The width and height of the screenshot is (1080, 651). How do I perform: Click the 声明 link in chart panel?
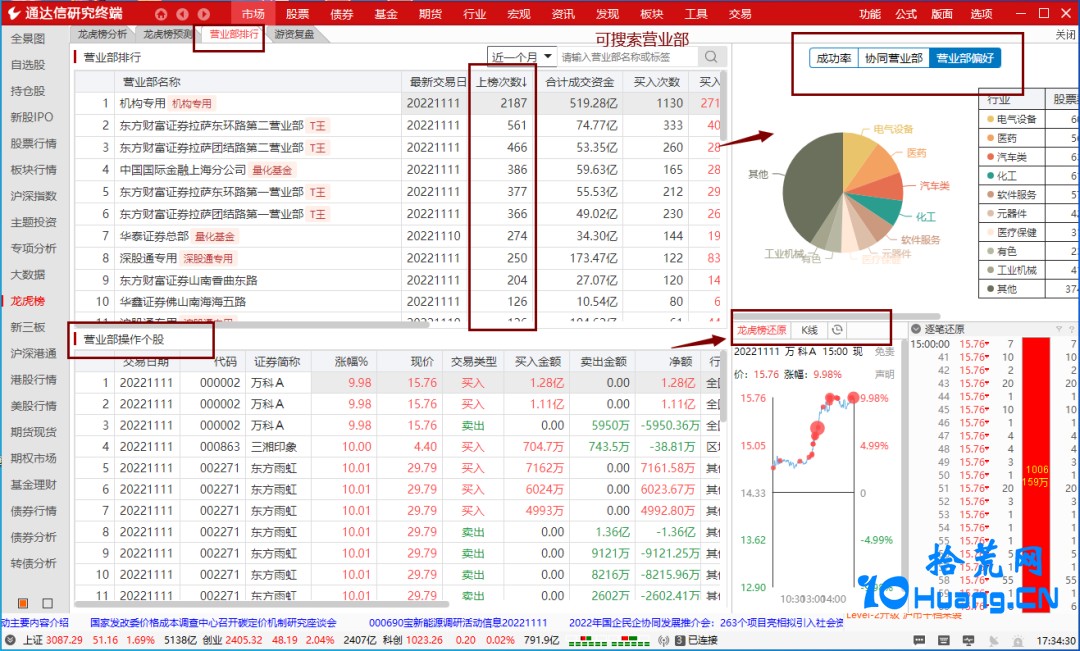pos(884,374)
